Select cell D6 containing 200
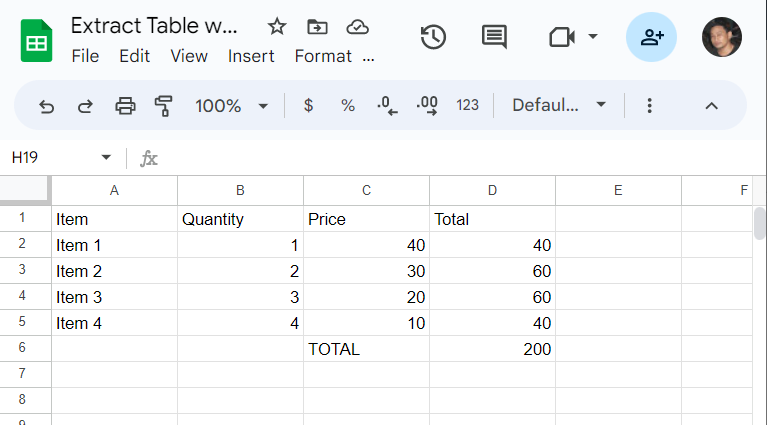This screenshot has width=767, height=425. coord(493,349)
